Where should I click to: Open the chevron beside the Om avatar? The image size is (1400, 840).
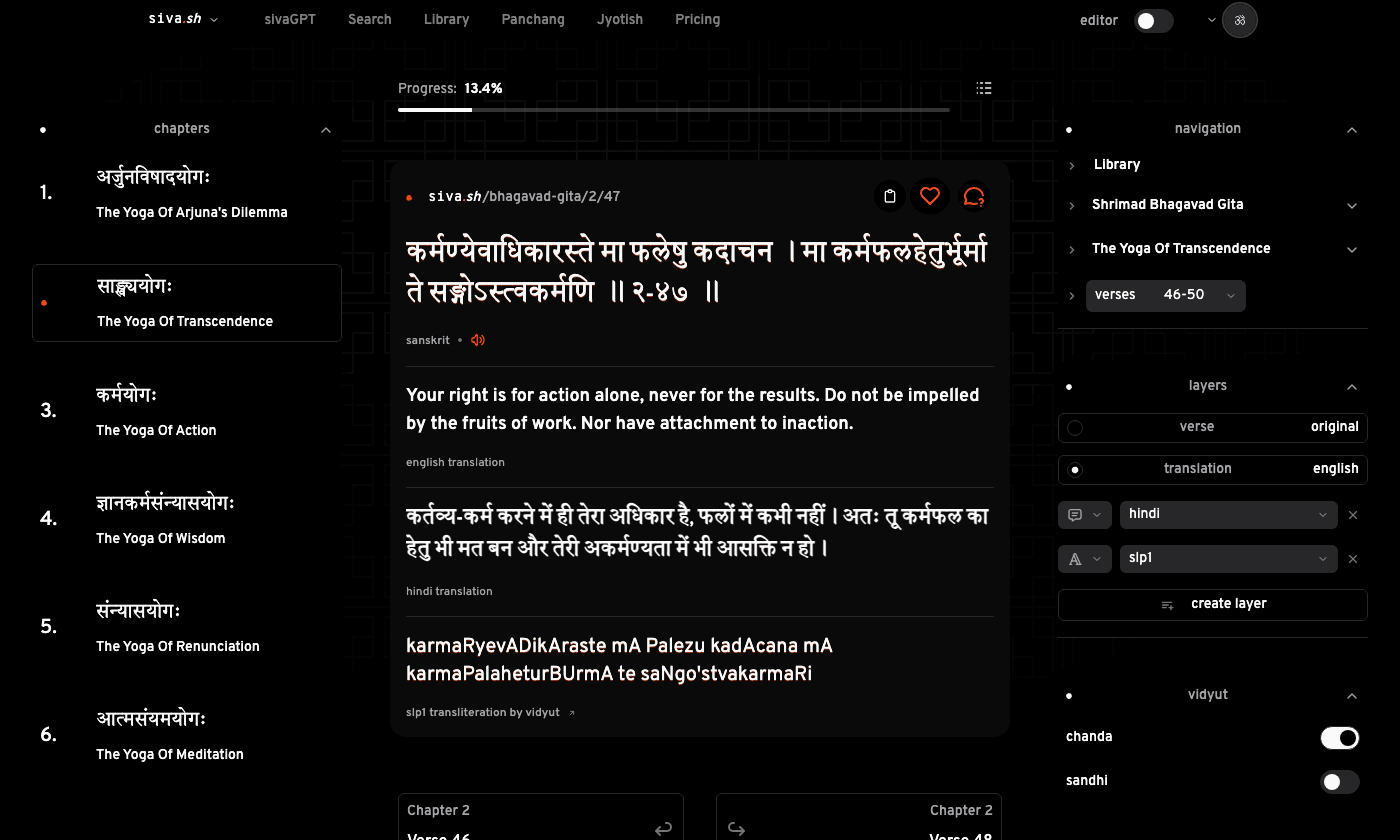click(x=1212, y=20)
